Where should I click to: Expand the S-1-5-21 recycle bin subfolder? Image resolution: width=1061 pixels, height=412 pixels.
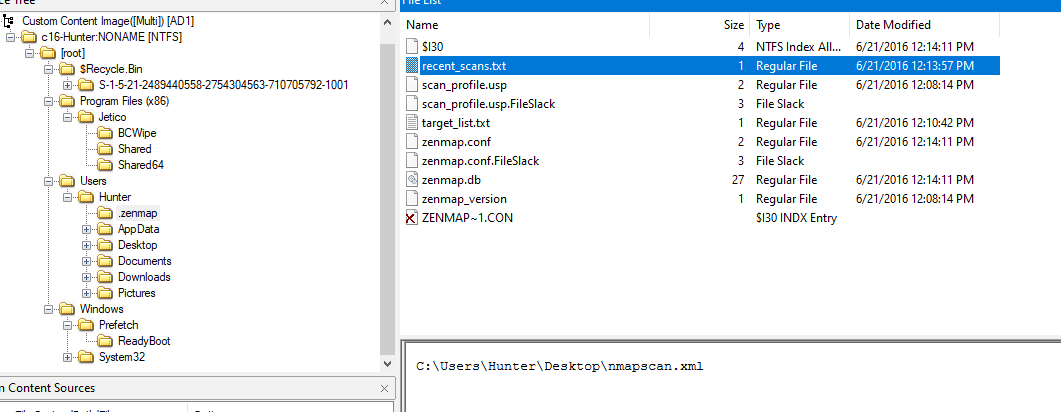68,85
